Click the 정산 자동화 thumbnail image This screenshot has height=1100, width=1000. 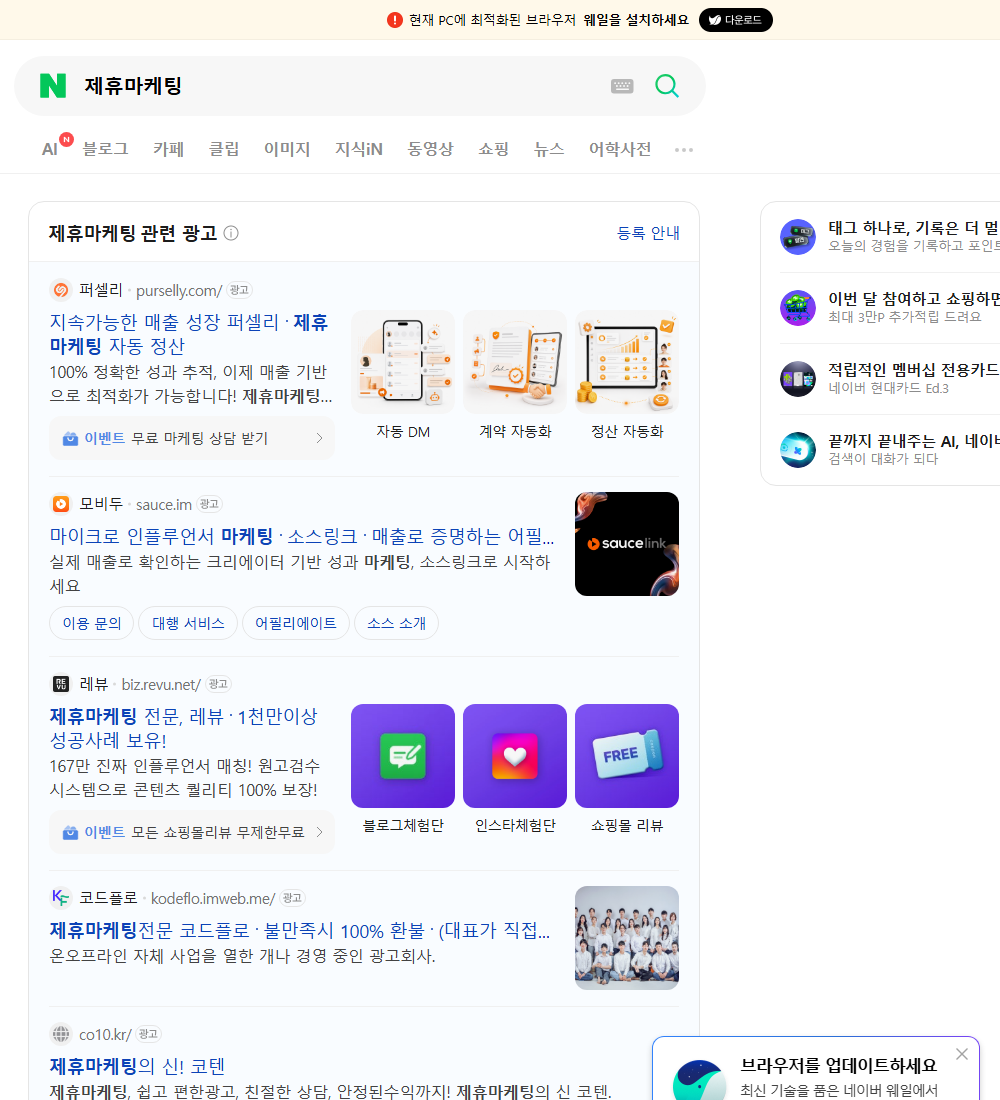[x=627, y=362]
